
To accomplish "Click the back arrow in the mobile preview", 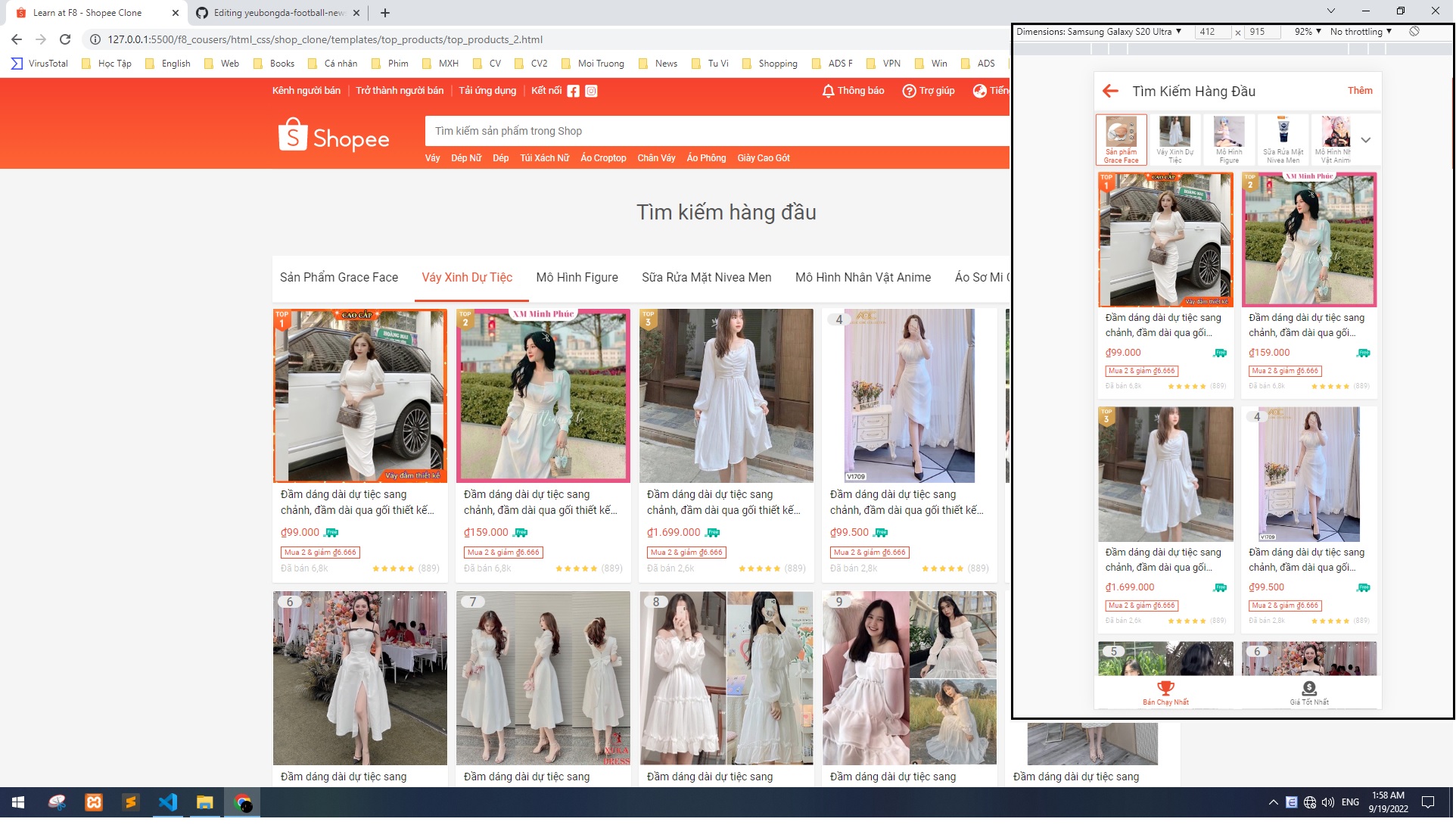I will click(x=1109, y=91).
